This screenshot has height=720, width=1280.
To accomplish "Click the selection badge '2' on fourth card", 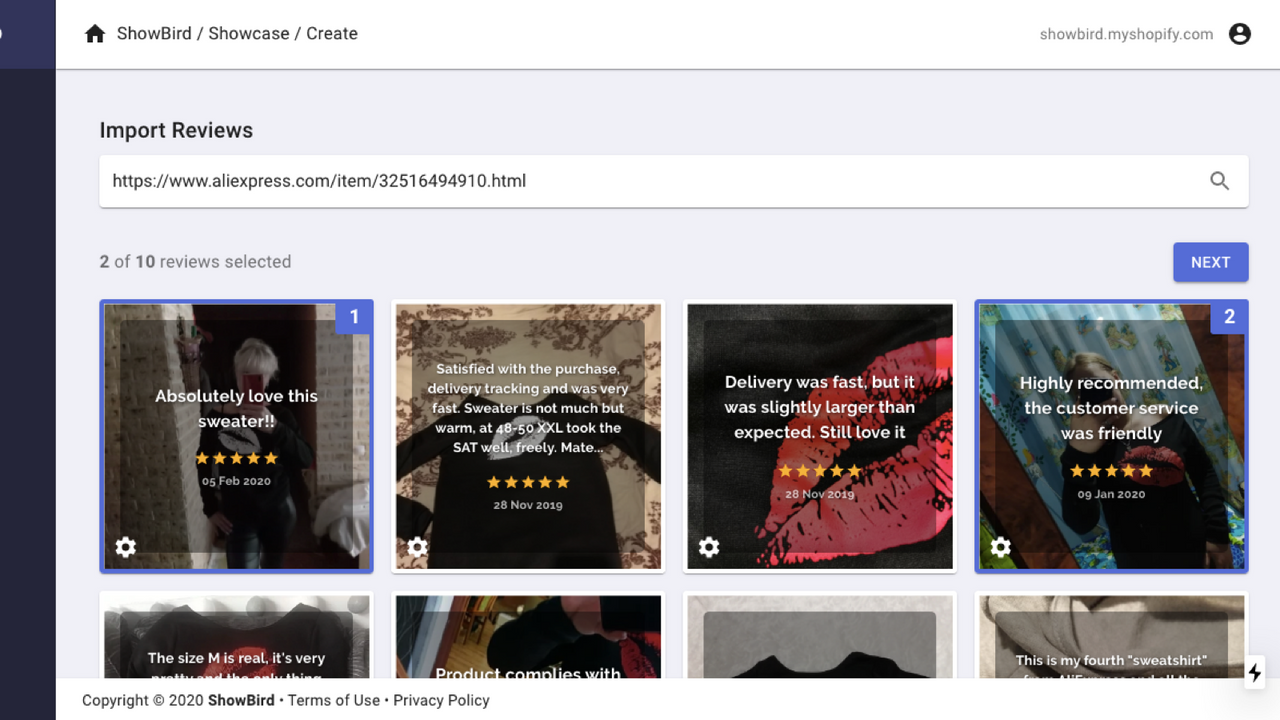I will (1229, 317).
